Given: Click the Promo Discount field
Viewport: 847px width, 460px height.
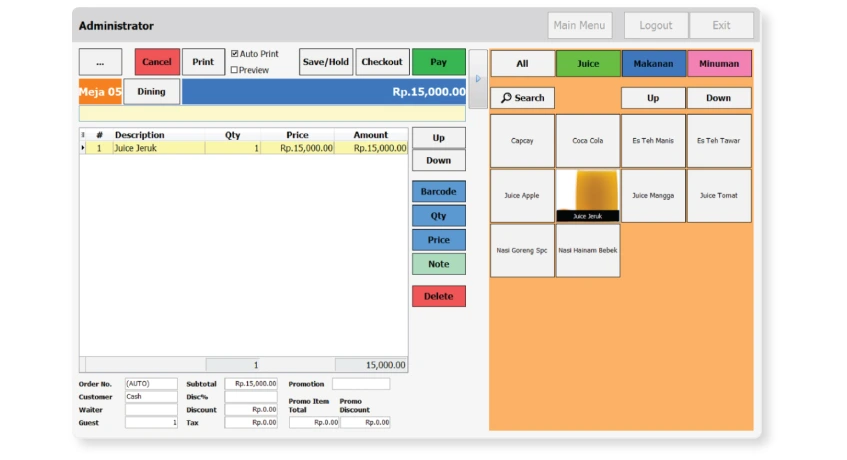Looking at the screenshot, I should click(365, 423).
